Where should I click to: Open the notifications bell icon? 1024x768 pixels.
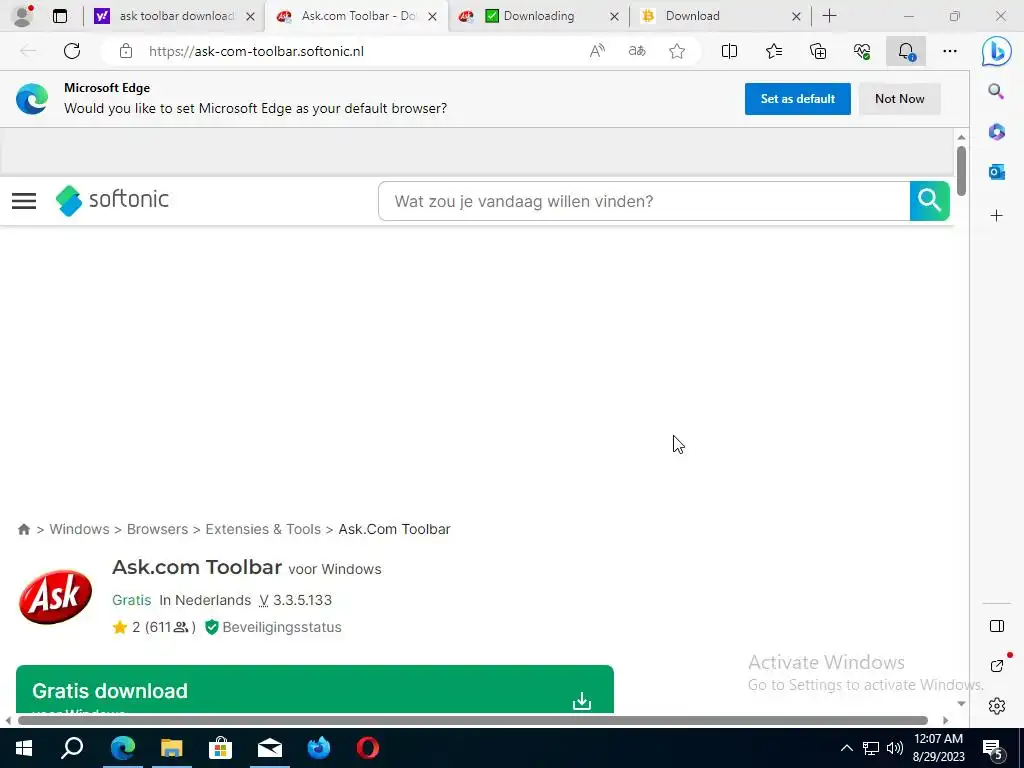[x=906, y=51]
